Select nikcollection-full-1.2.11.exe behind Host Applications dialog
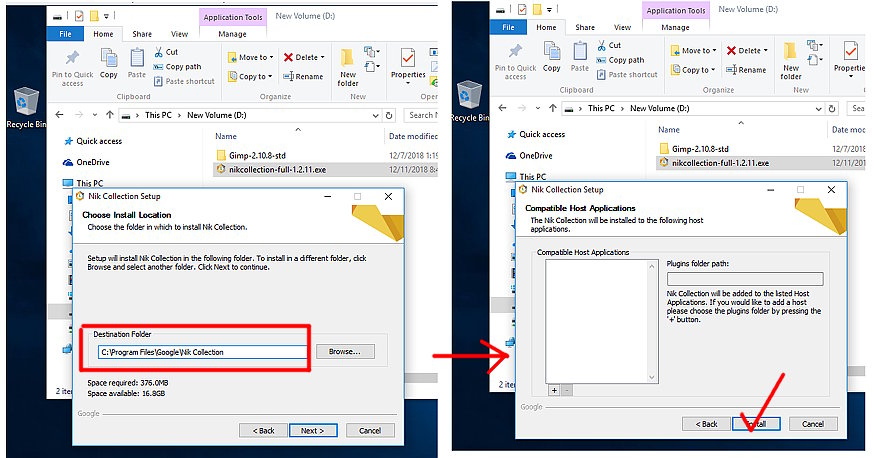Viewport: 874px width, 458px height. pos(715,163)
